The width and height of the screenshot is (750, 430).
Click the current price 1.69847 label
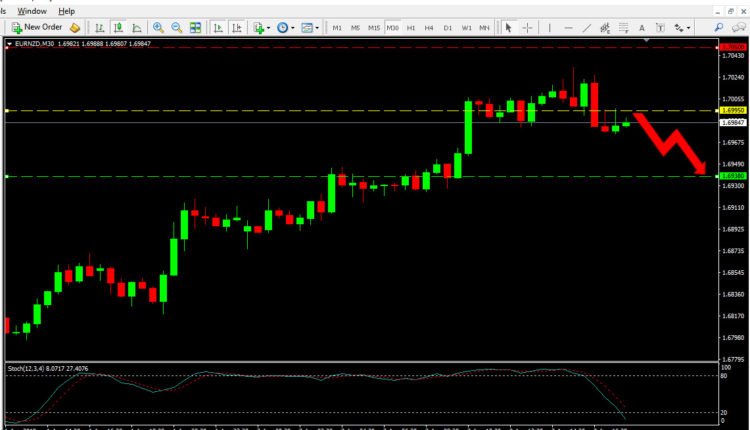coord(733,123)
